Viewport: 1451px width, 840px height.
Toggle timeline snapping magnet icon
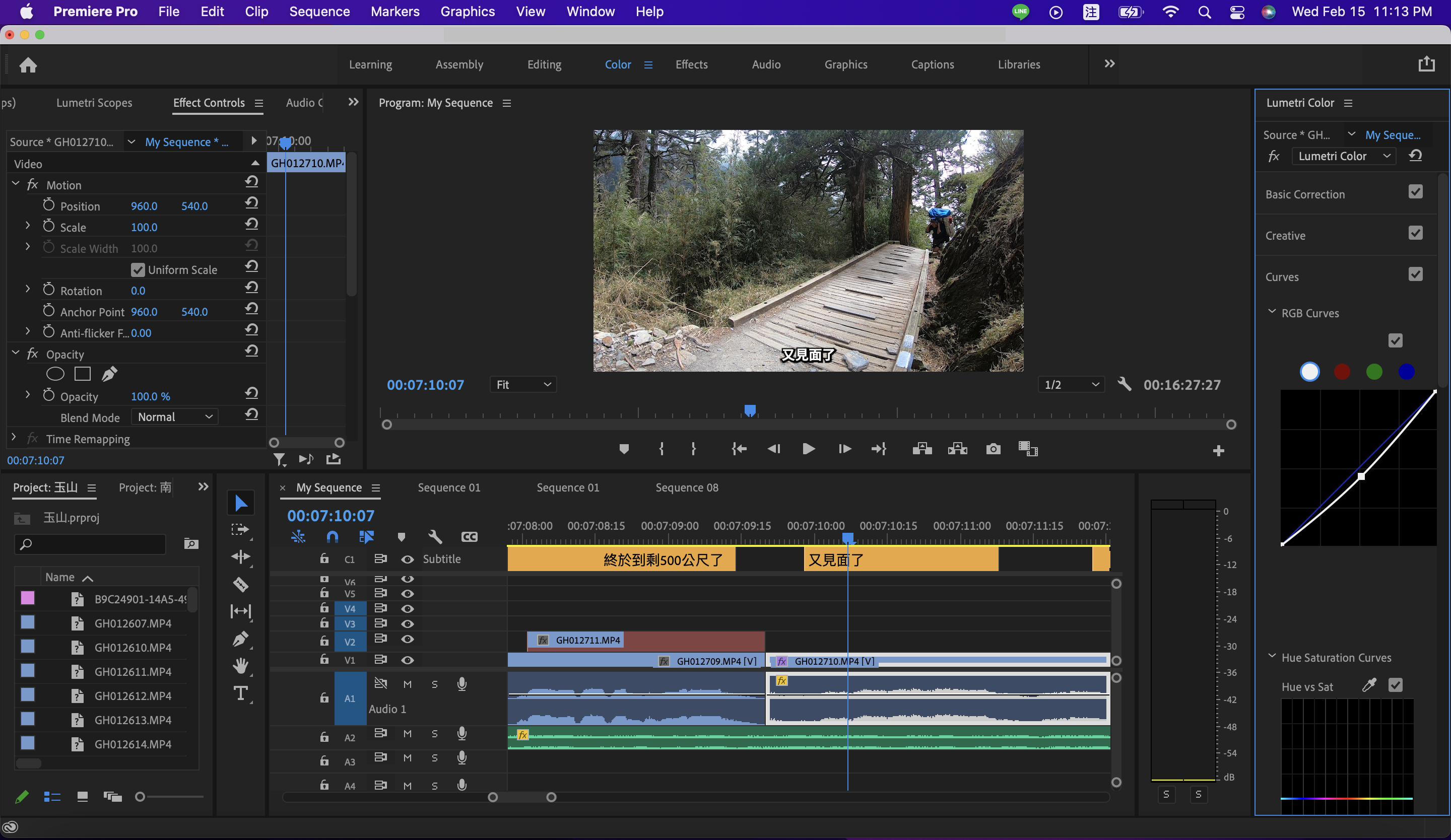pyautogui.click(x=332, y=537)
